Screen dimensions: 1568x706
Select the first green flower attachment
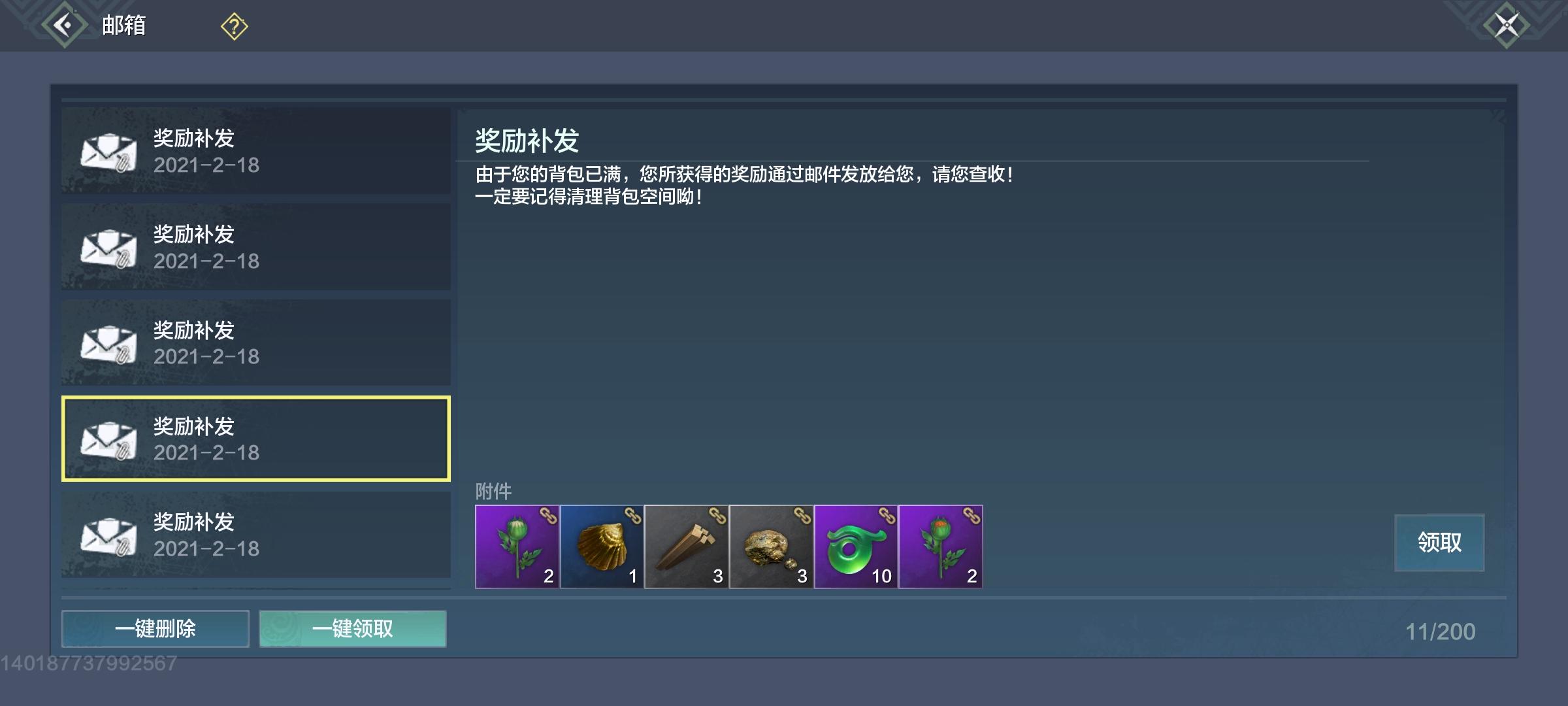click(x=517, y=546)
